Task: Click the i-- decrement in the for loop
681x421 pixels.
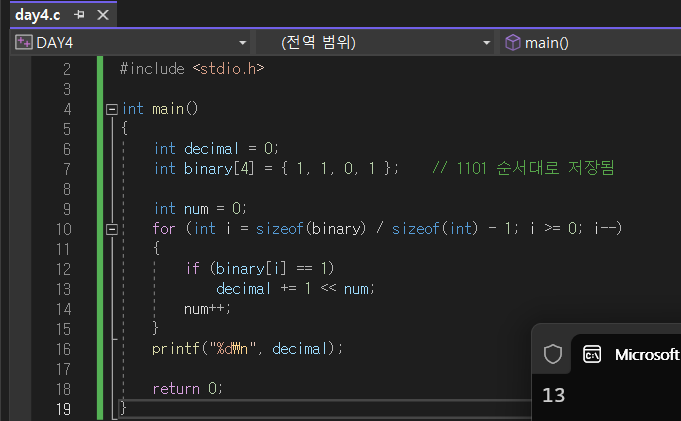Action: click(x=604, y=229)
